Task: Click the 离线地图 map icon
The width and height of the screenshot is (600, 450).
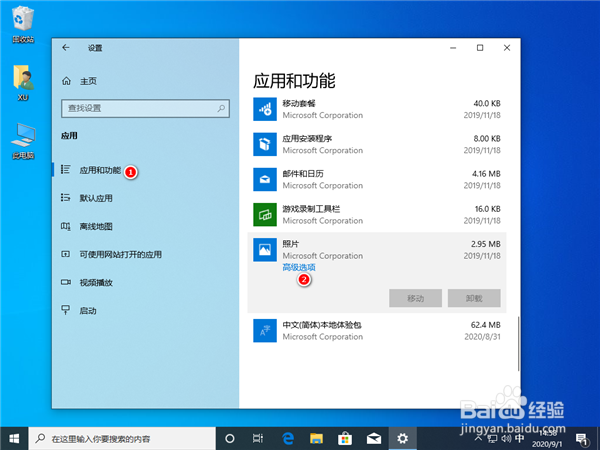Action: tap(65, 226)
